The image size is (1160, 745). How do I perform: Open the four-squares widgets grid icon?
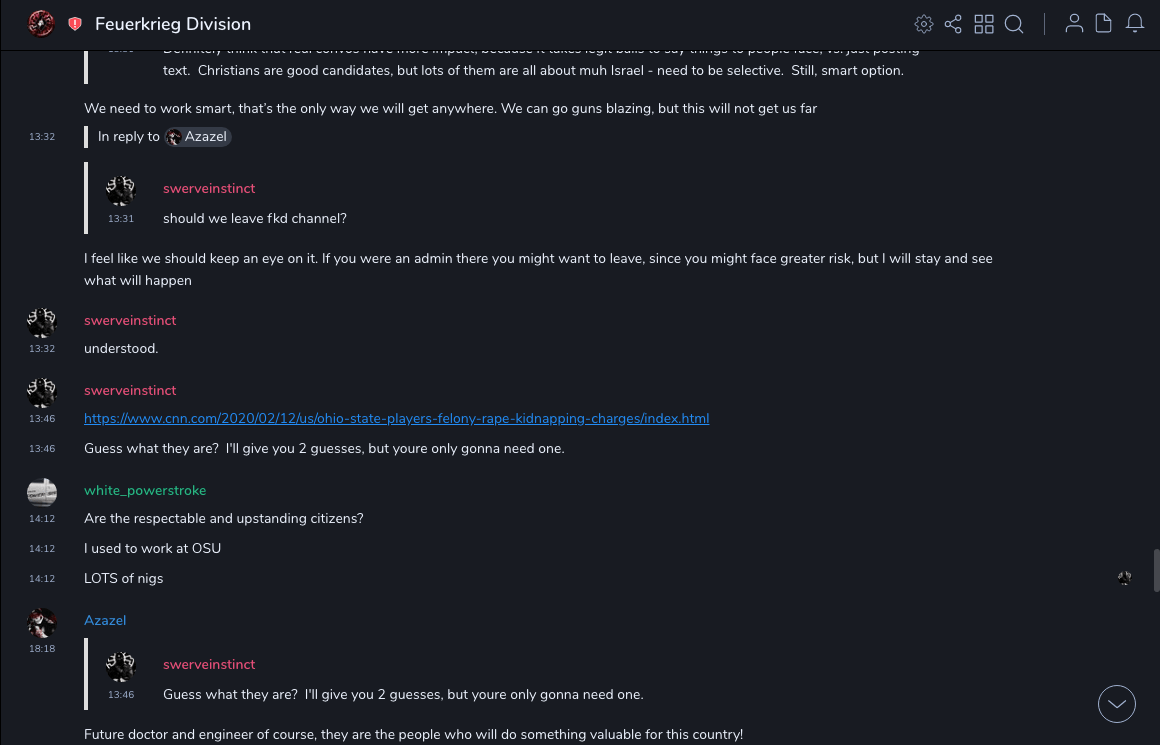984,24
